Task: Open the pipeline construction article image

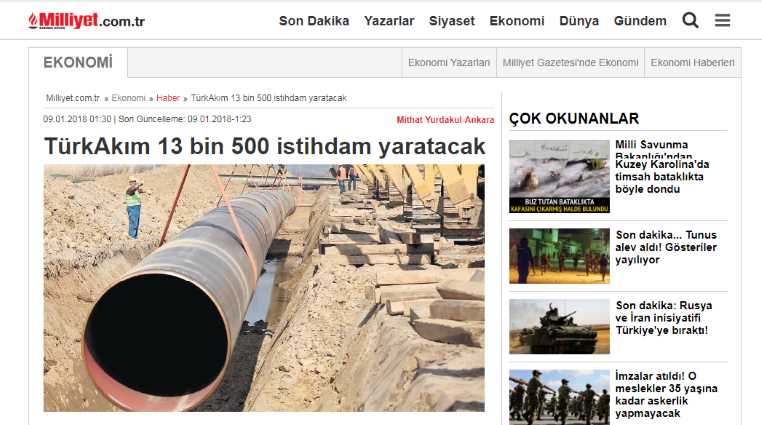Action: 264,288
